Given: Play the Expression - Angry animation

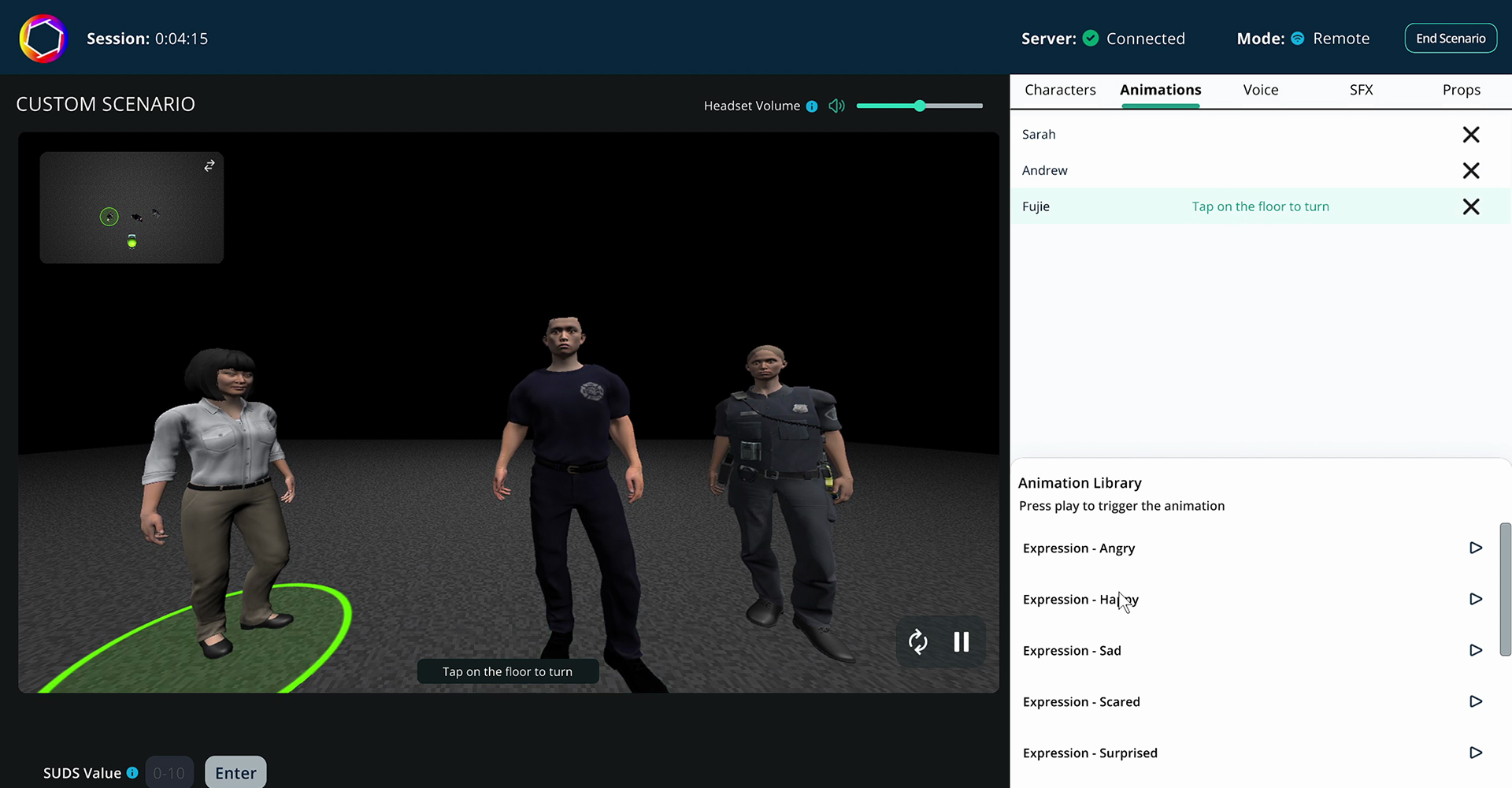Looking at the screenshot, I should 1476,548.
